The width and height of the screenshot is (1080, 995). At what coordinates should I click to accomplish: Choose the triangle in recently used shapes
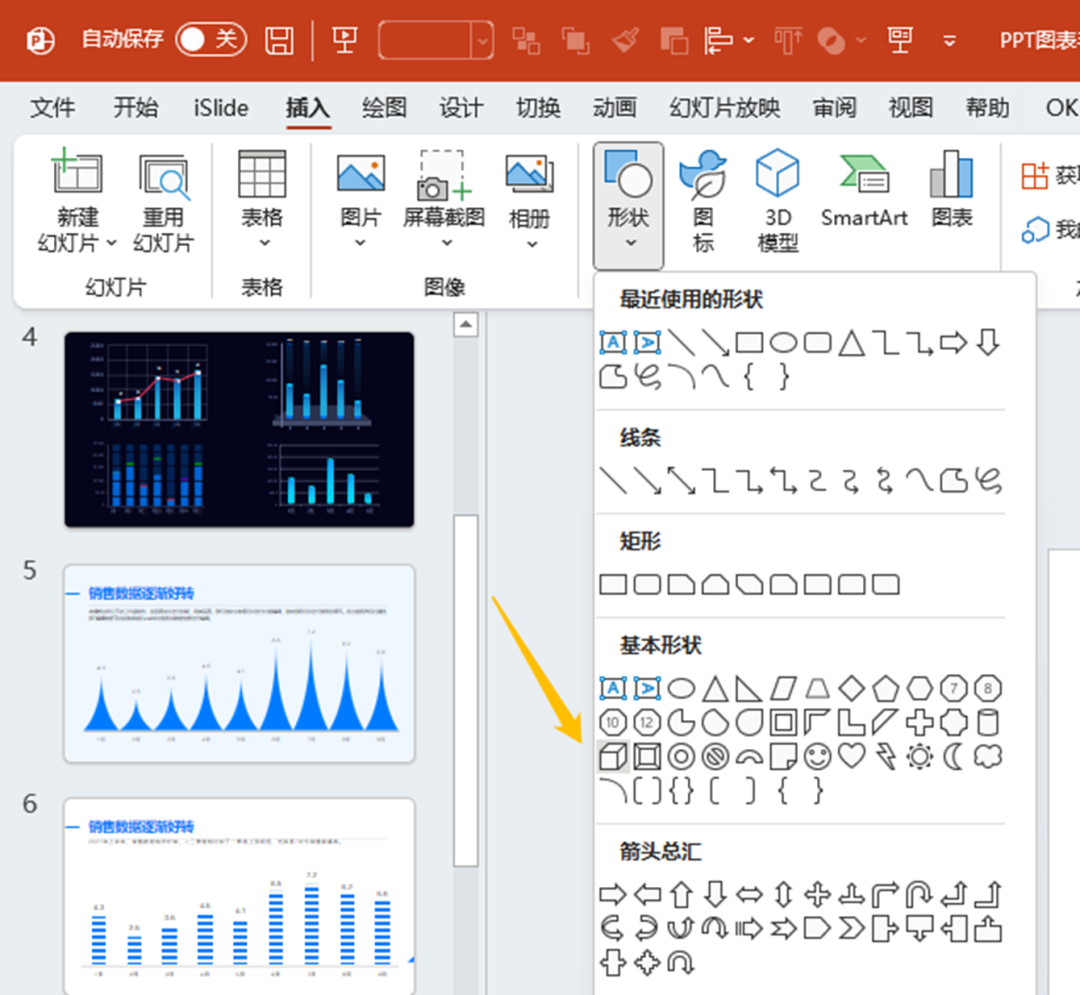point(851,342)
